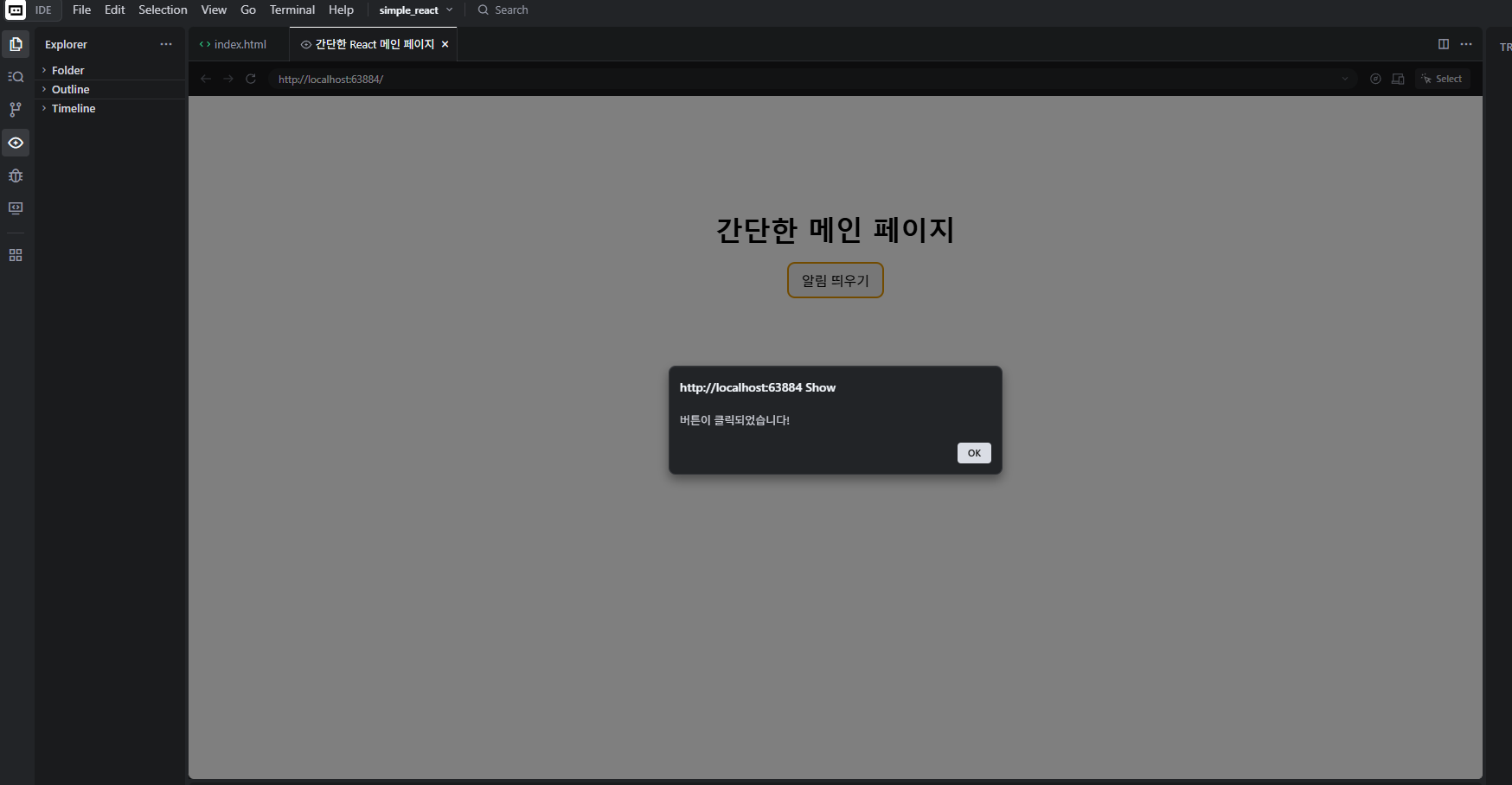Expand the Folder section
This screenshot has height=785, width=1512.
click(x=111, y=70)
